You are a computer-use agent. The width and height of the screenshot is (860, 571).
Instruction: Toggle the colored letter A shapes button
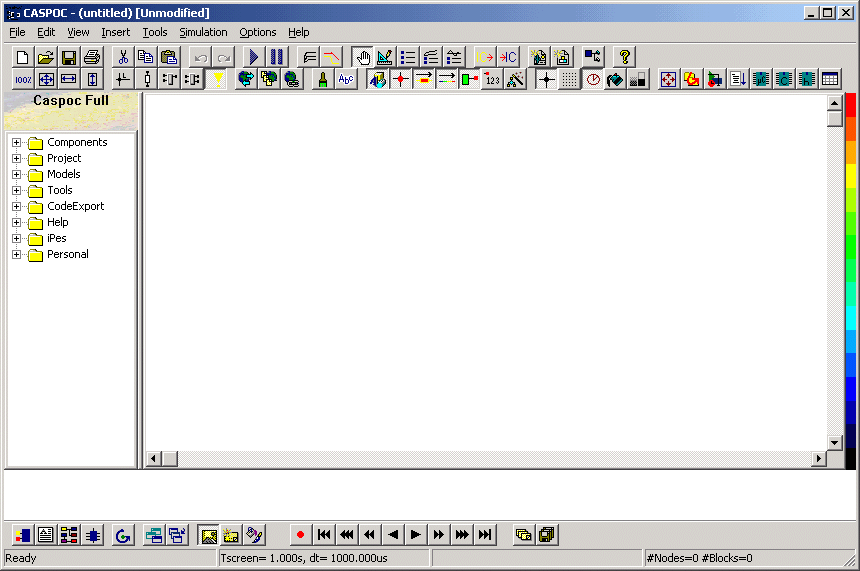(x=377, y=80)
